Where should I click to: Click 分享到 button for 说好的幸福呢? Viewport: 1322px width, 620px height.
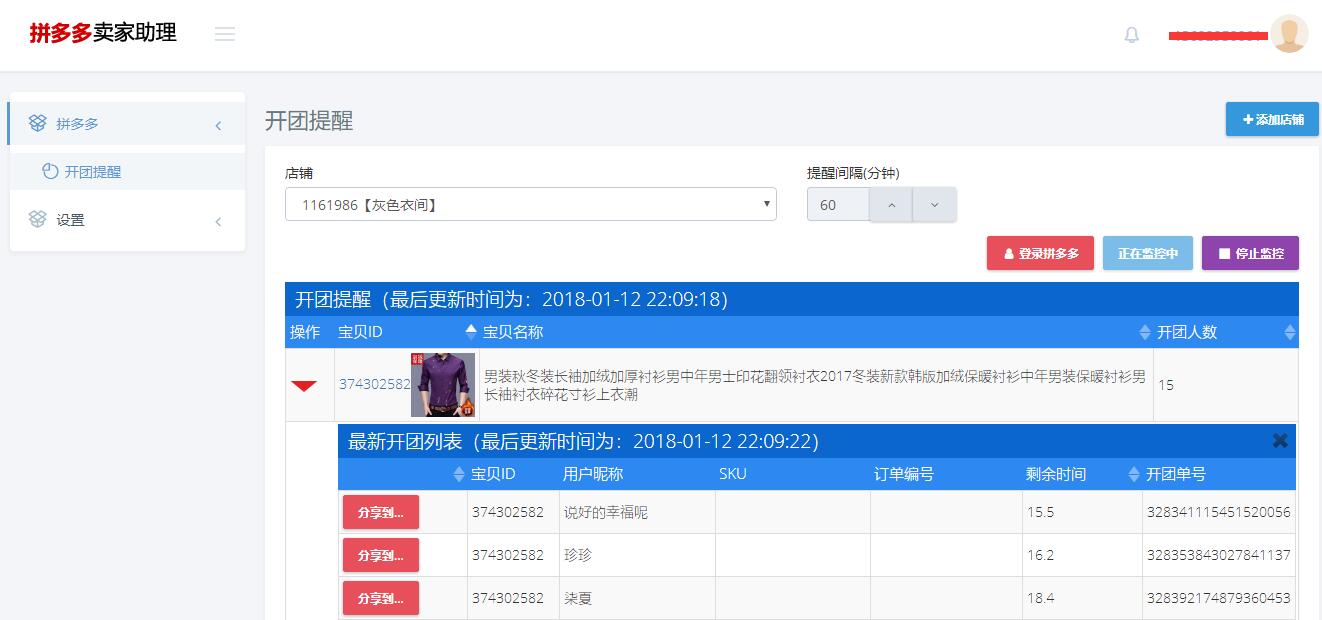tap(381, 512)
